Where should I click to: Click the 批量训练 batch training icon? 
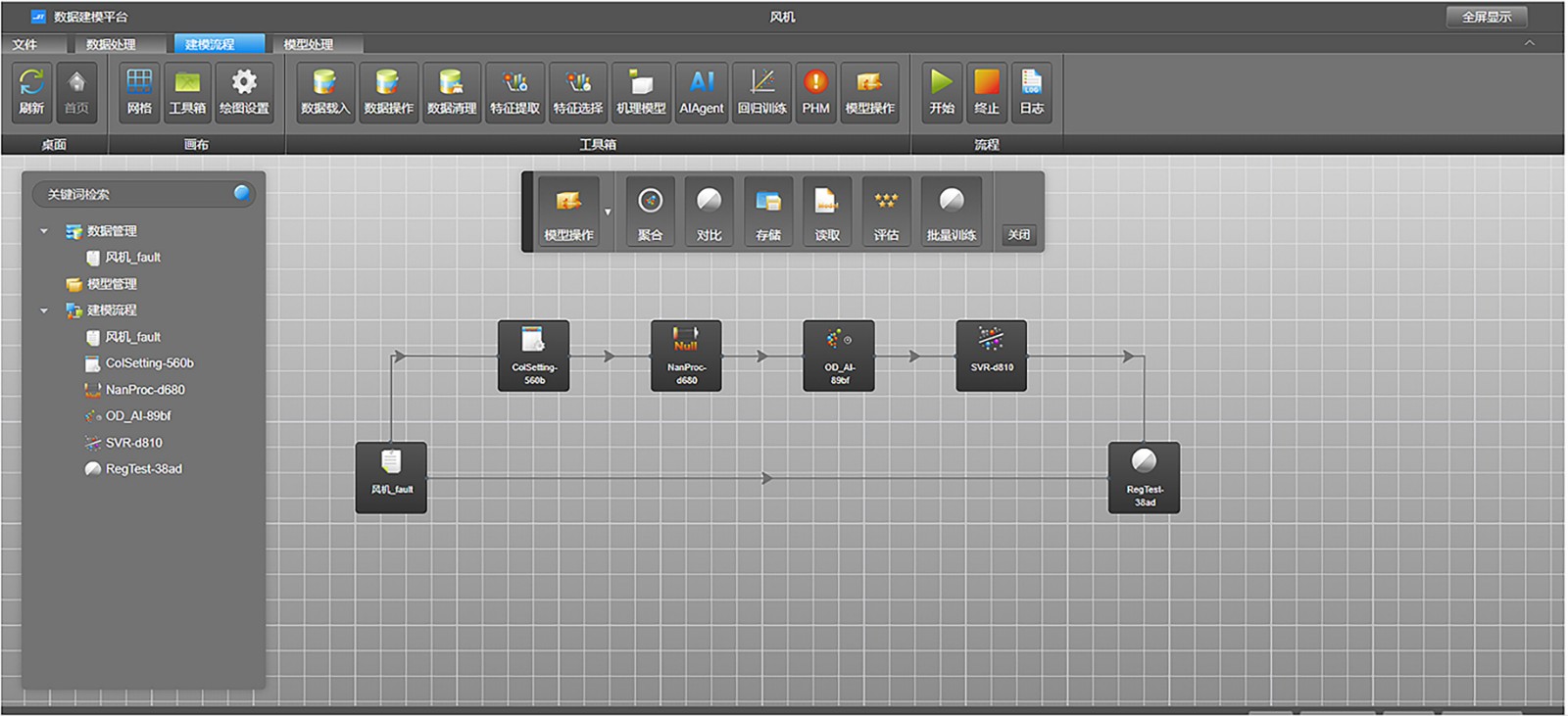point(951,213)
